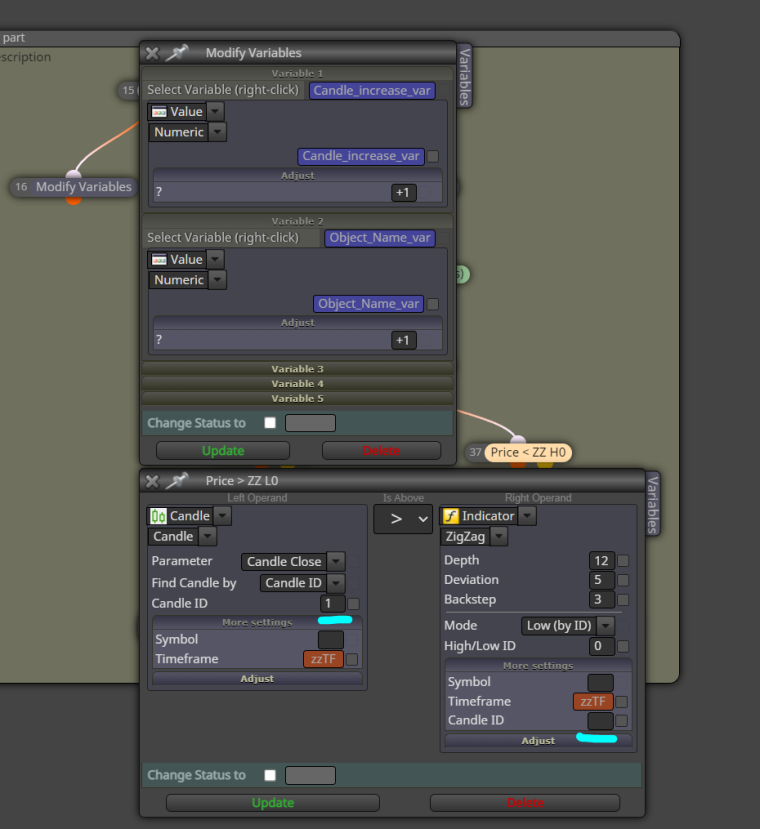Toggle checkbox beside Object_Name_var value
This screenshot has height=829, width=760.
(433, 304)
